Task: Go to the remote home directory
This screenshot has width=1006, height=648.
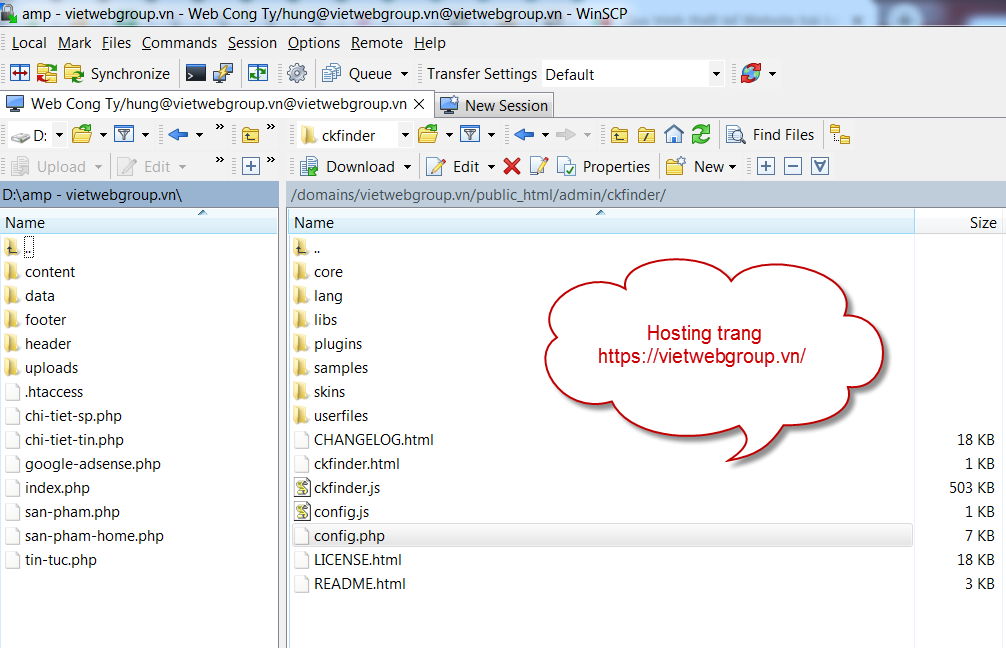Action: click(674, 135)
